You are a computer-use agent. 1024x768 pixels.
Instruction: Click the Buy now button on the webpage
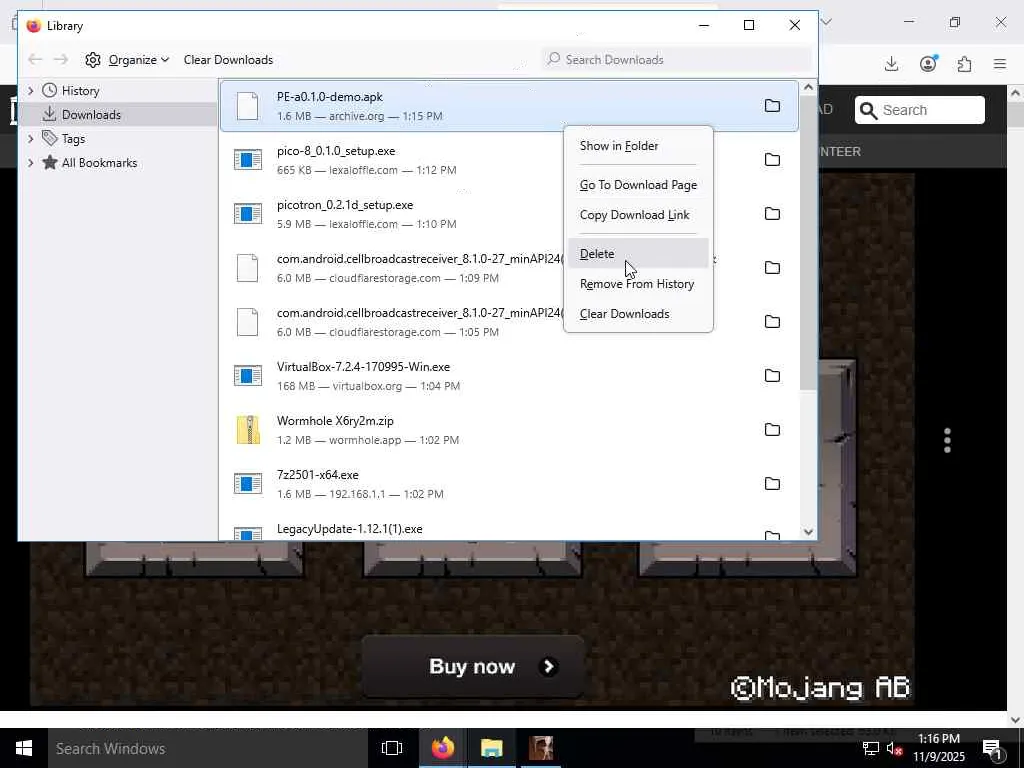click(x=472, y=666)
